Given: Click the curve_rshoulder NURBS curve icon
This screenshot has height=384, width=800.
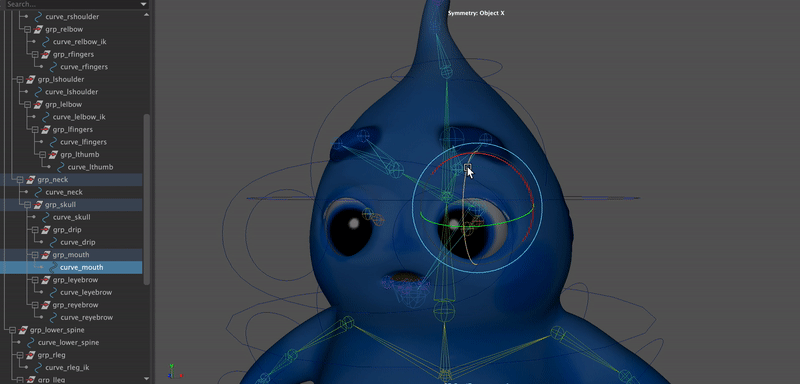Looking at the screenshot, I should coord(38,16).
